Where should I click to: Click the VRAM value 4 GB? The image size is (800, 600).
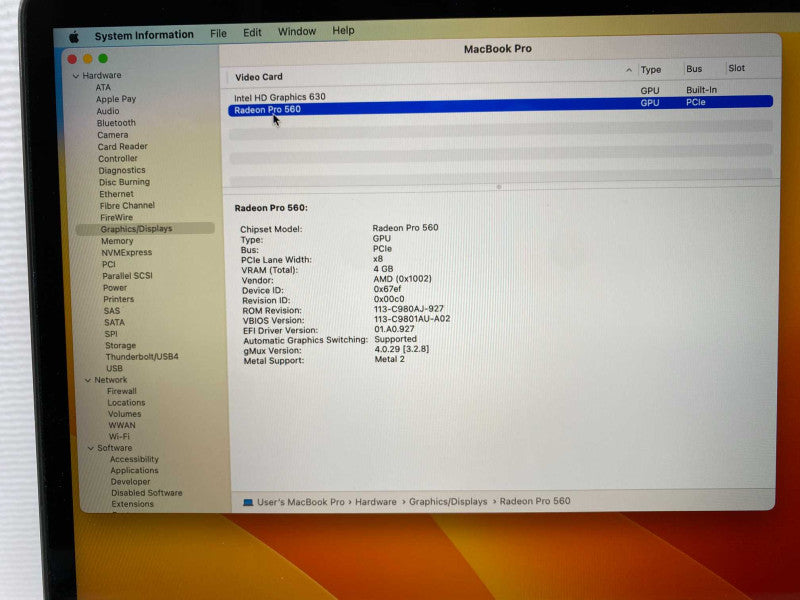383,269
